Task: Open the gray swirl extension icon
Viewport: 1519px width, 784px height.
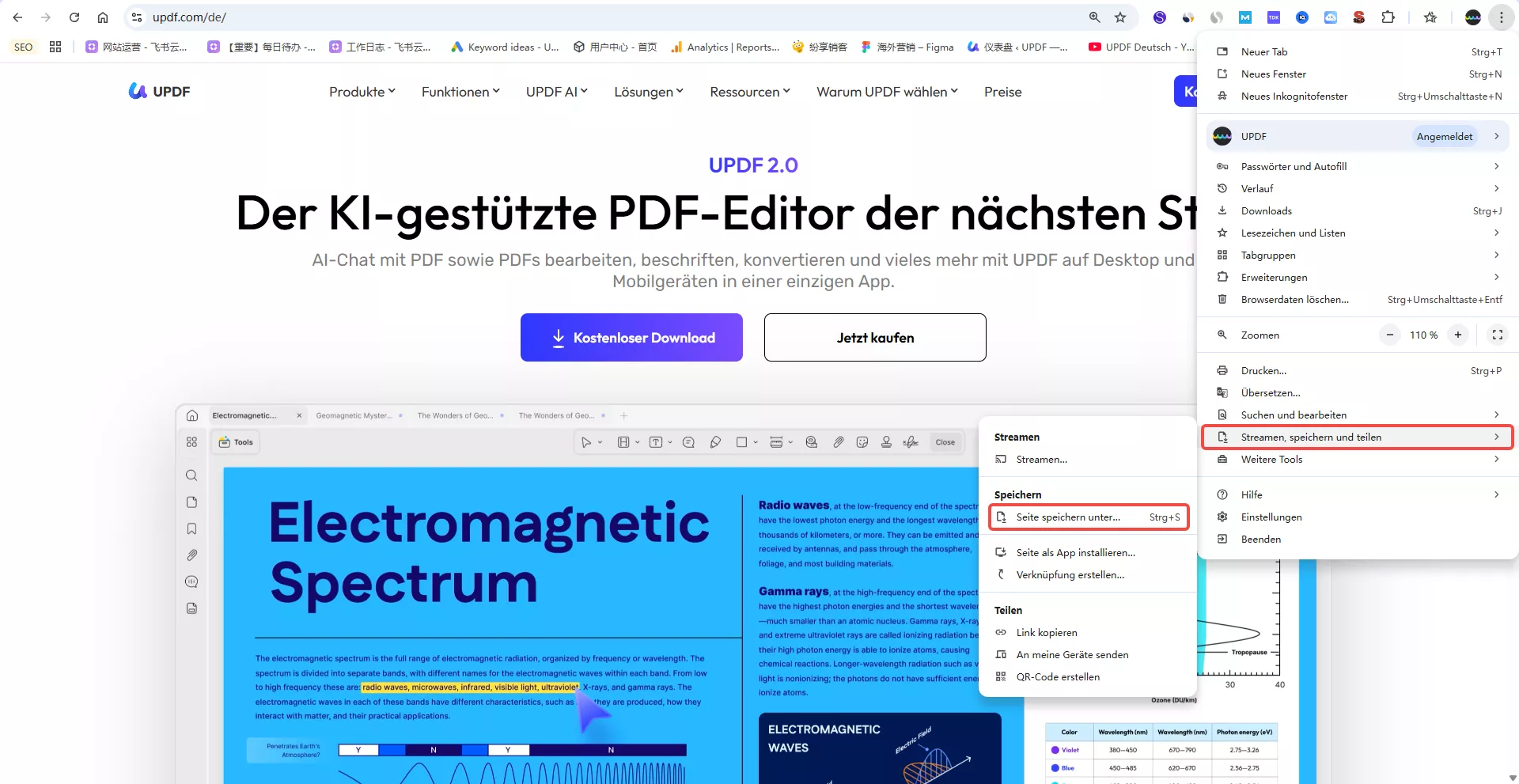Action: coord(1217,17)
